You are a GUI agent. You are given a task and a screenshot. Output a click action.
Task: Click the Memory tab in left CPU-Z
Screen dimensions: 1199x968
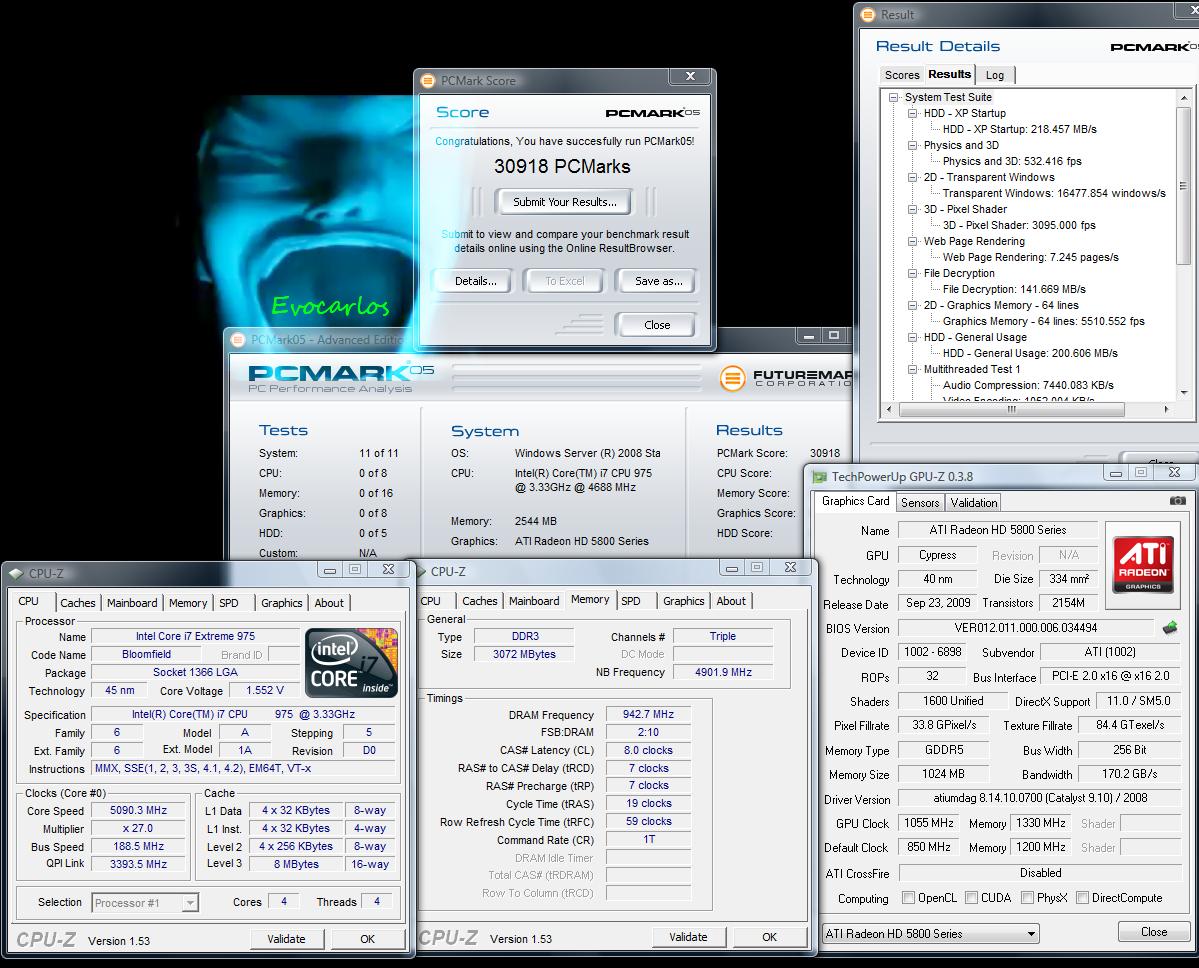(187, 603)
